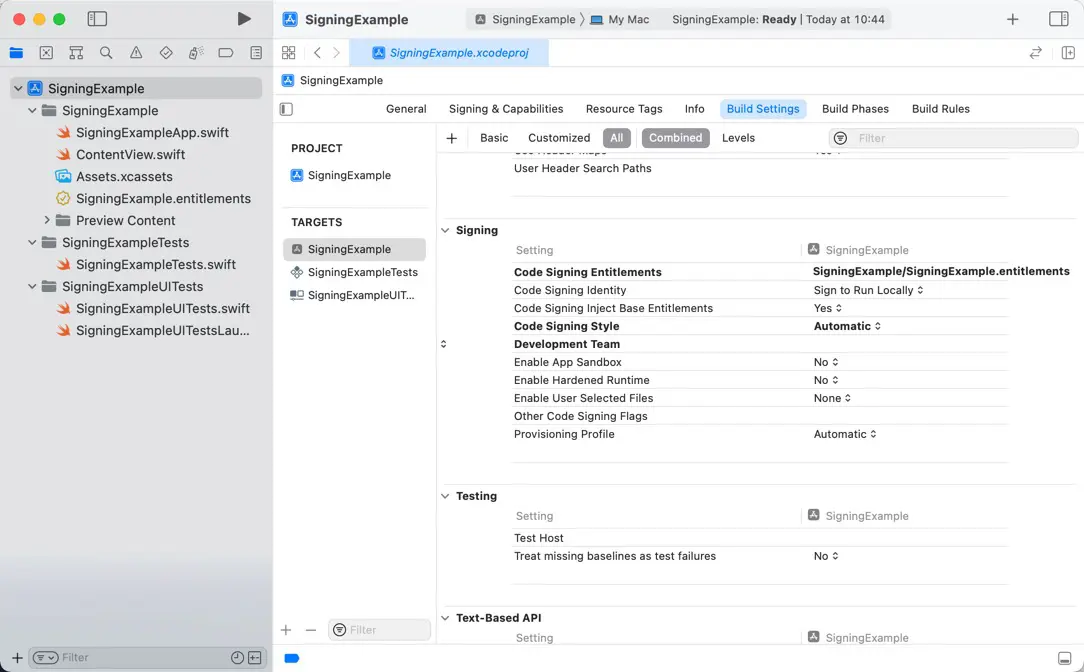The height and width of the screenshot is (672, 1084).
Task: Add a new file in navigator footer
Action: click(17, 658)
